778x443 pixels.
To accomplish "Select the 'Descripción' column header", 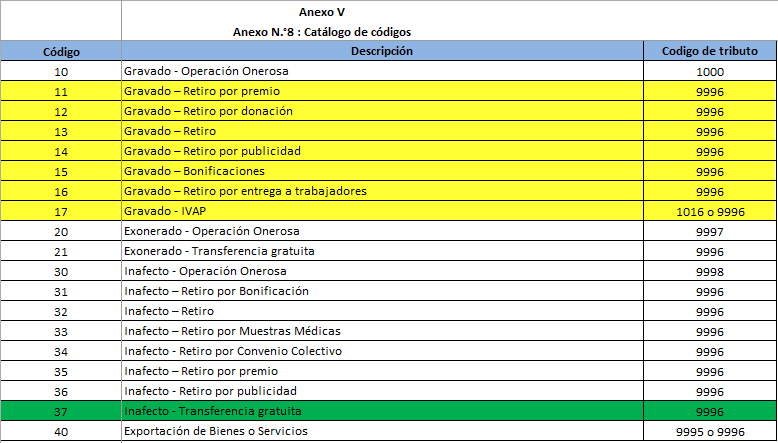I will (382, 51).
